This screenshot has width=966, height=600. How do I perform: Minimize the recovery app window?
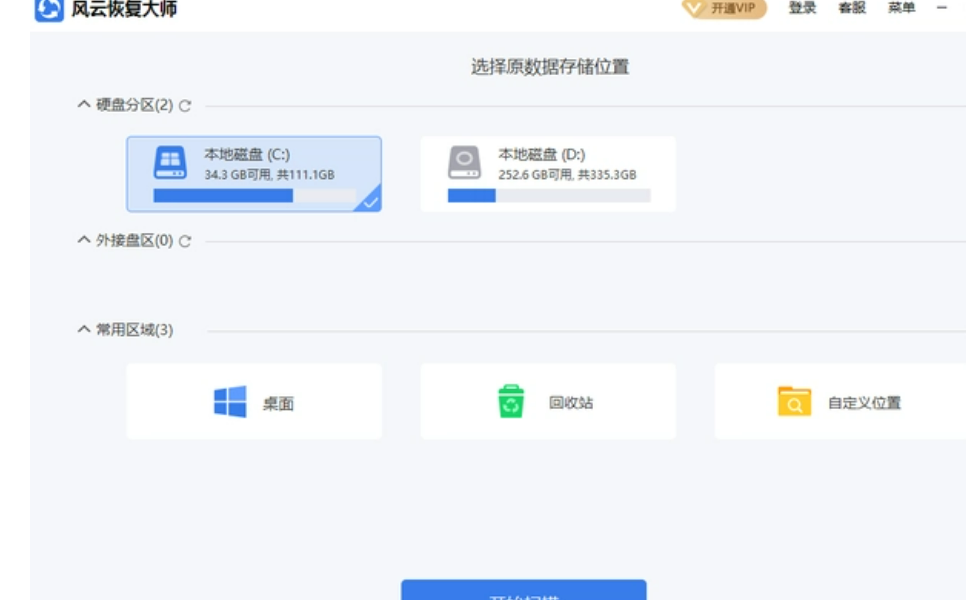(x=941, y=7)
